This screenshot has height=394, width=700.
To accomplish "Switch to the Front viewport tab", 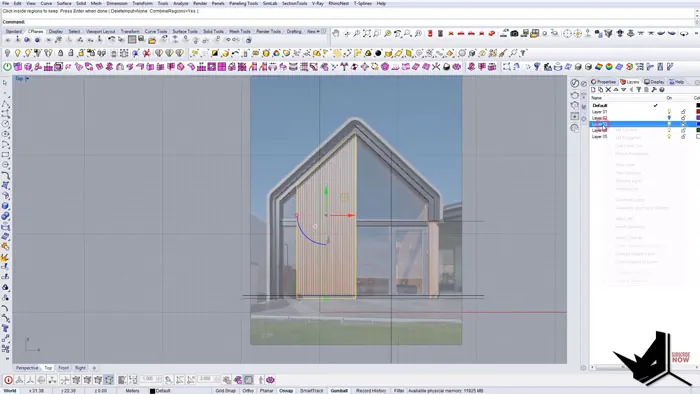I will pos(63,368).
